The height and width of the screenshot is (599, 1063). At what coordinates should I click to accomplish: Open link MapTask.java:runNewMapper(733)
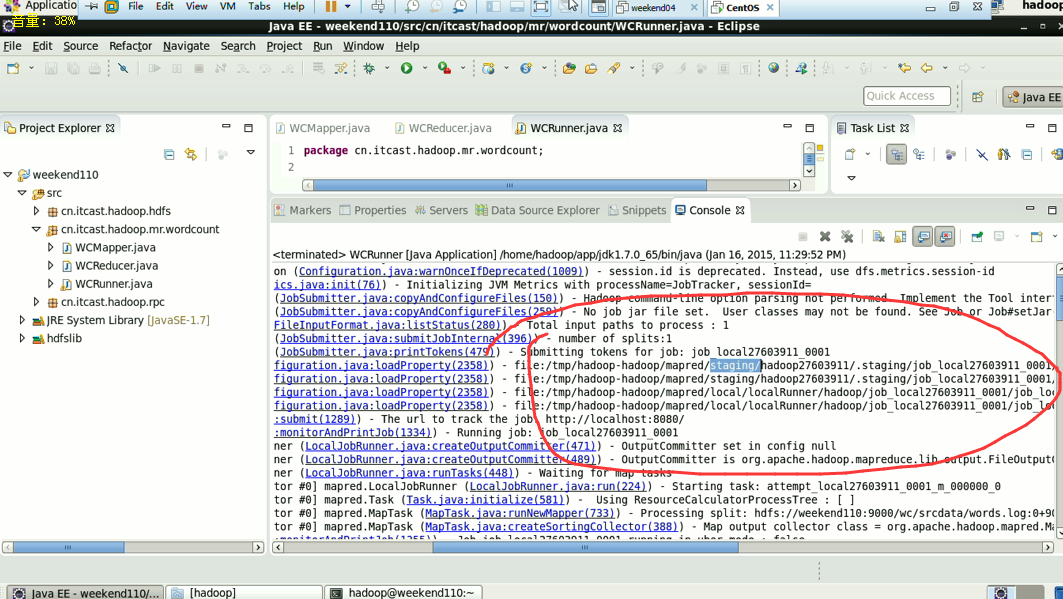pos(519,514)
